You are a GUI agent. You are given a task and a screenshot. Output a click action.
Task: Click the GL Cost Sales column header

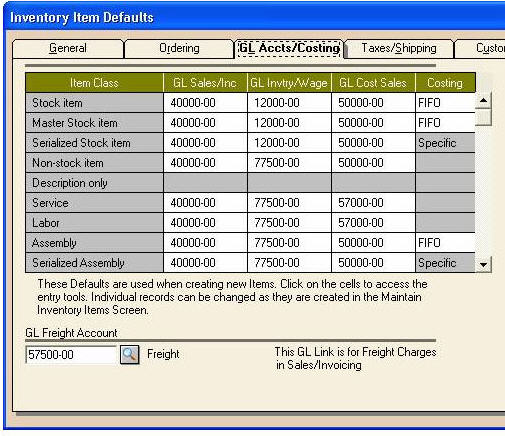click(x=373, y=83)
